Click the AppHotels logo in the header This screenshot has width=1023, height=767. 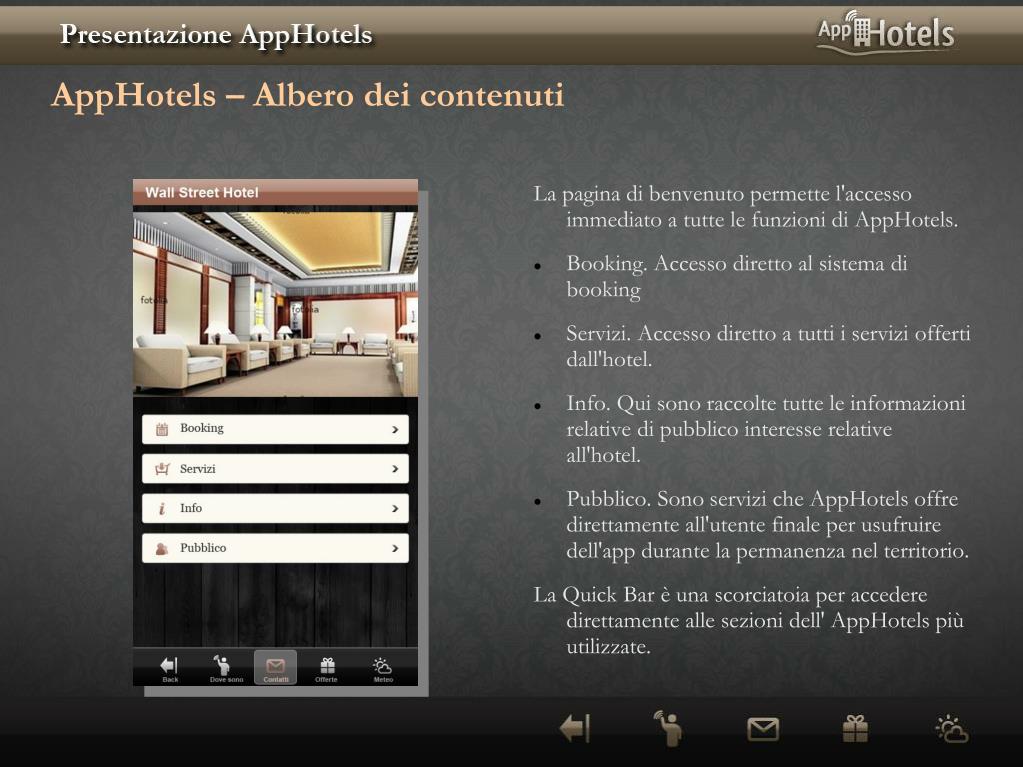(886, 32)
